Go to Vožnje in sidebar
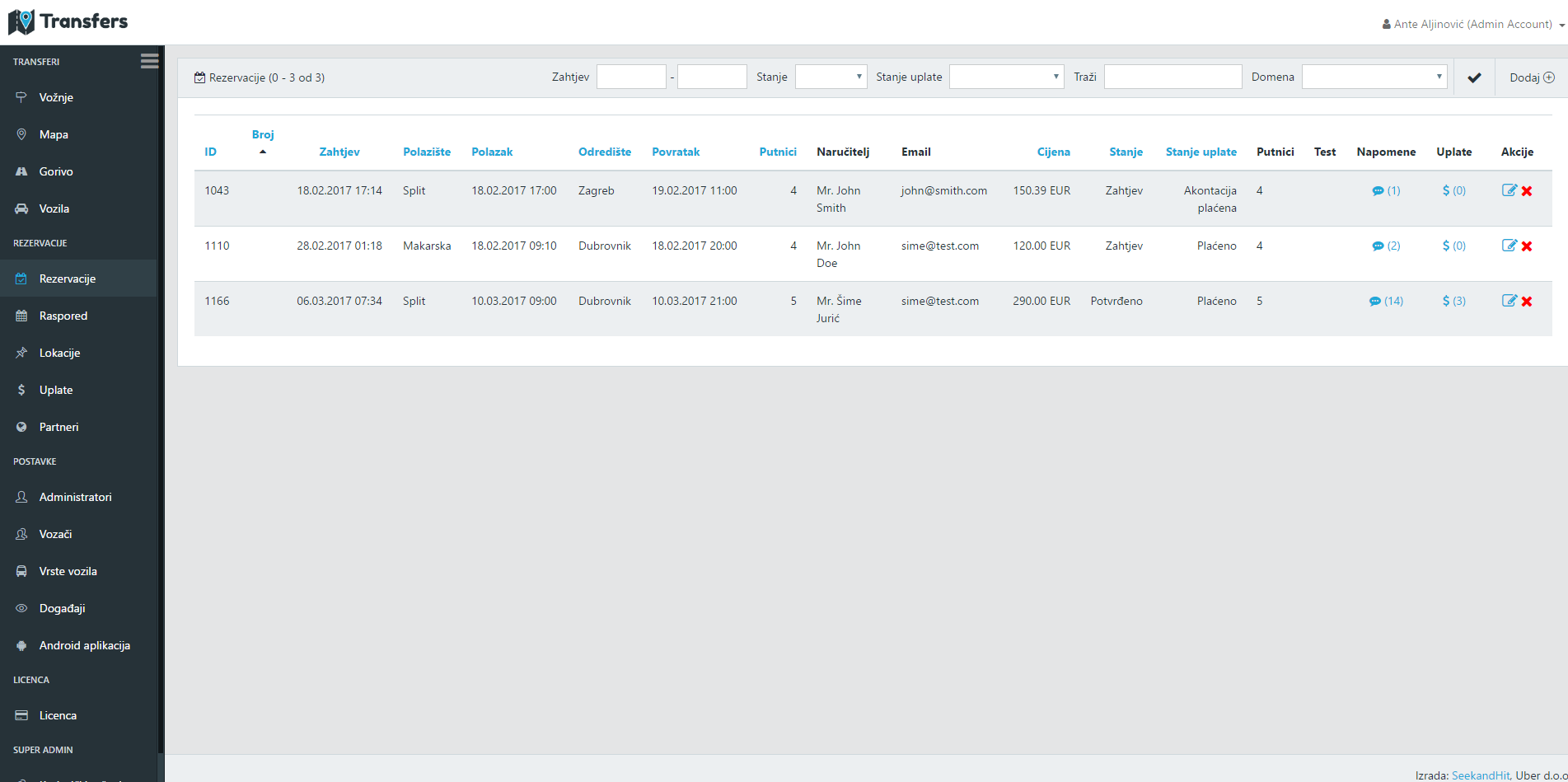 [56, 97]
